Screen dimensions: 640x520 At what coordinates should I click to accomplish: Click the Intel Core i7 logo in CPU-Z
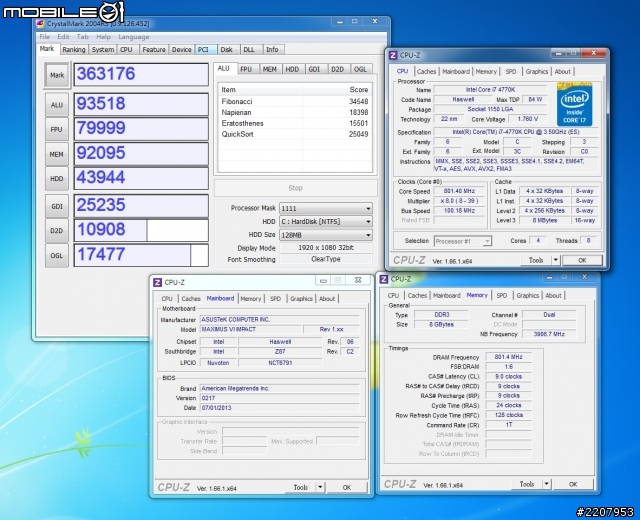pyautogui.click(x=574, y=104)
